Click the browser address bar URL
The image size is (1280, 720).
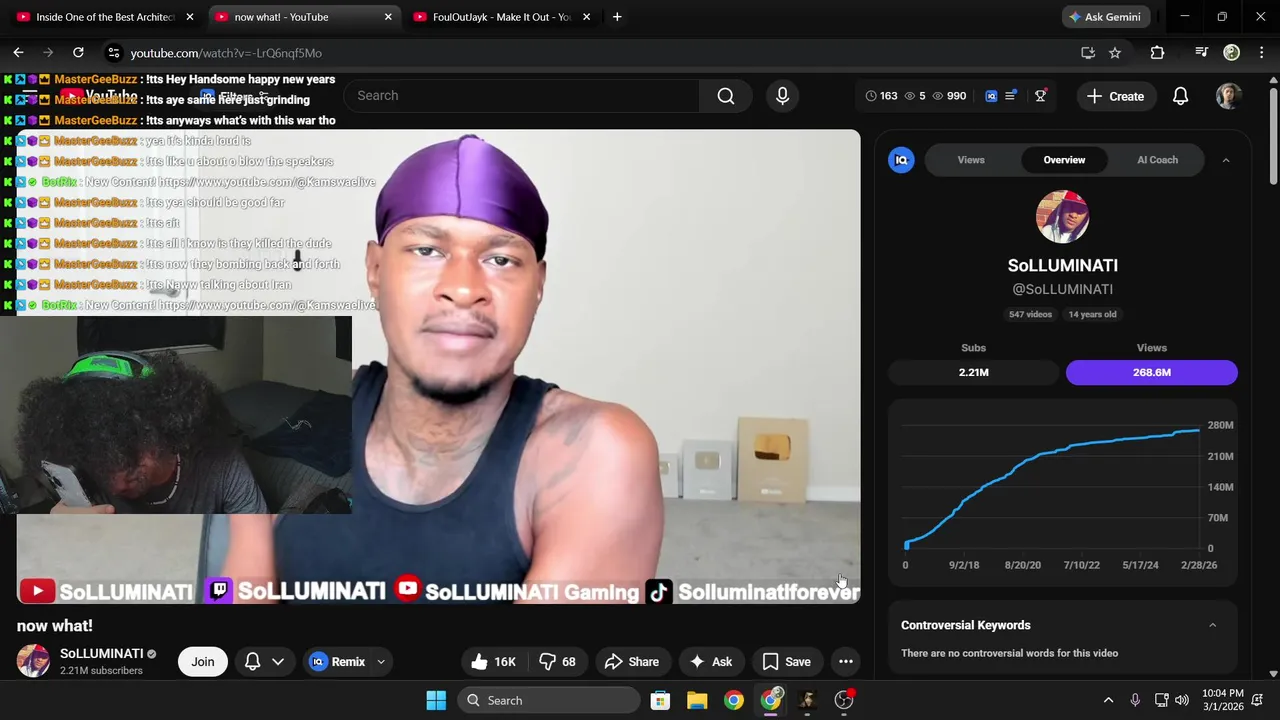[226, 53]
